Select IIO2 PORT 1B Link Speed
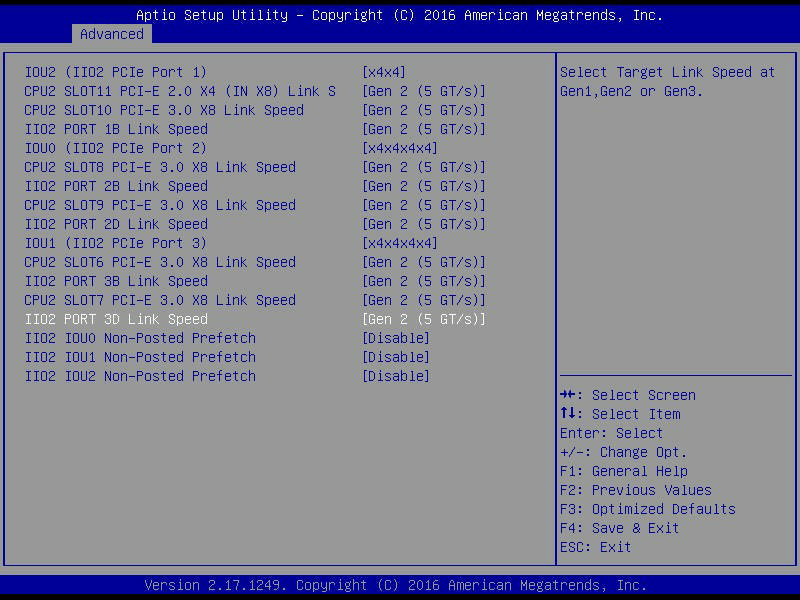Image resolution: width=800 pixels, height=600 pixels. tap(116, 129)
